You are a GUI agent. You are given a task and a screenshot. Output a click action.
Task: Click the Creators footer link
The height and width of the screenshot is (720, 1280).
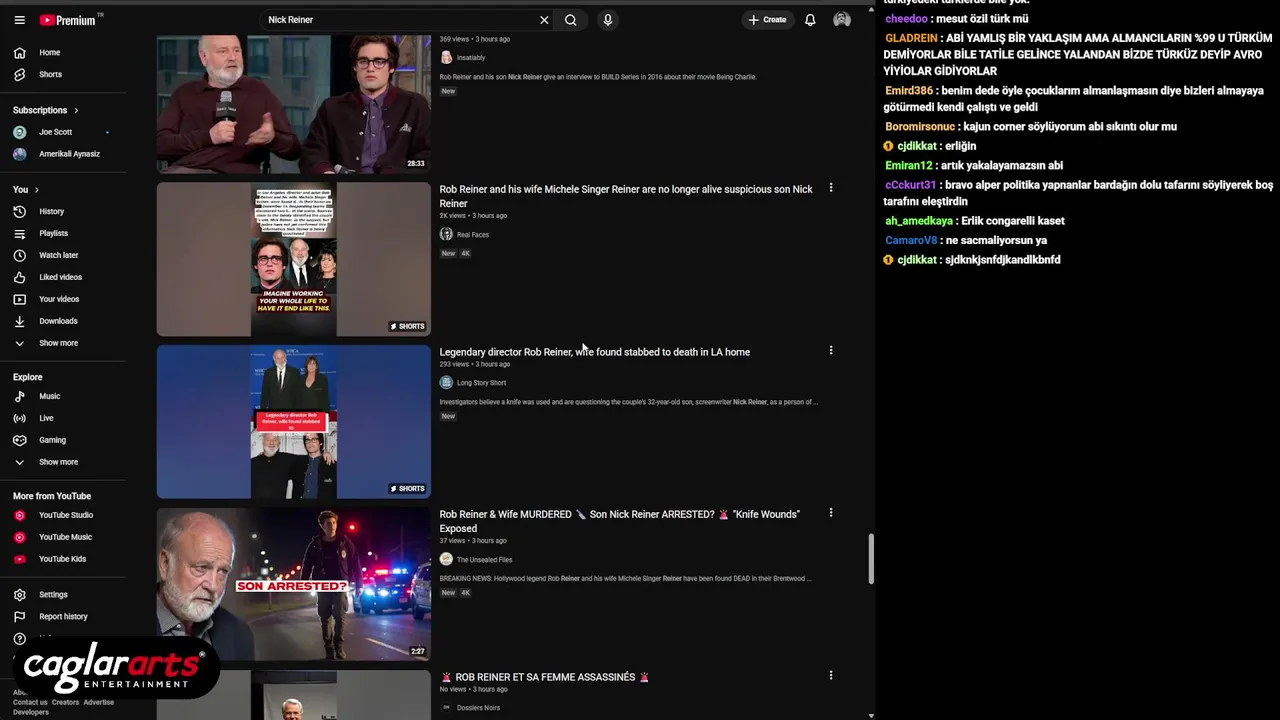coord(65,702)
